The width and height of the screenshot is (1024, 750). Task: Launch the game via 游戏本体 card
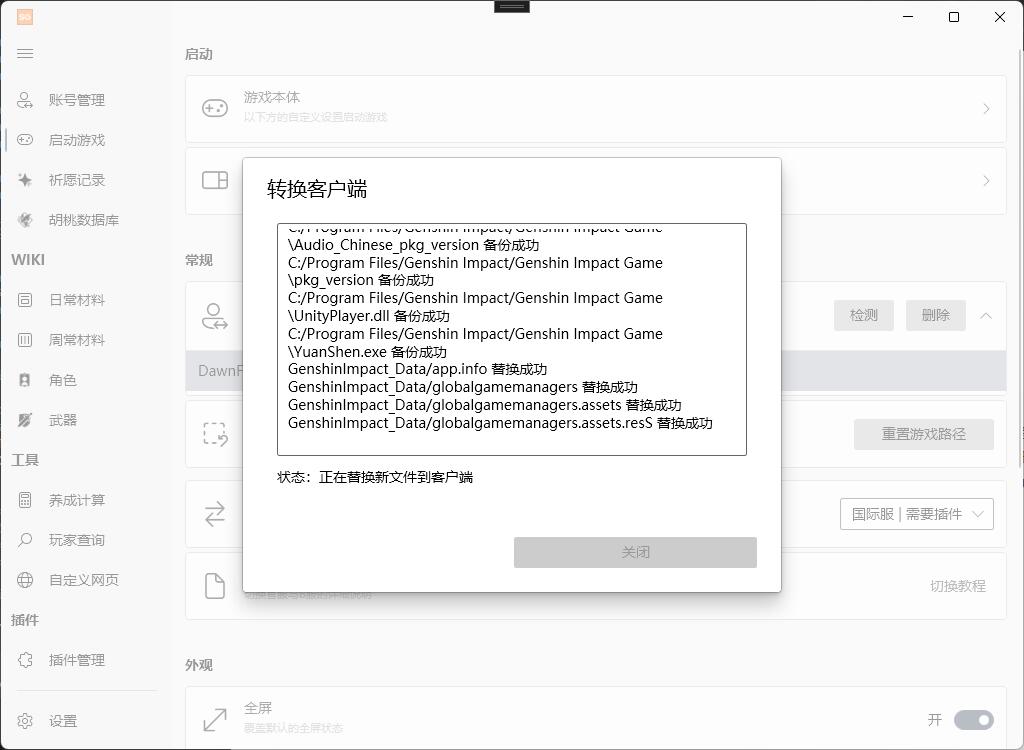click(x=596, y=108)
